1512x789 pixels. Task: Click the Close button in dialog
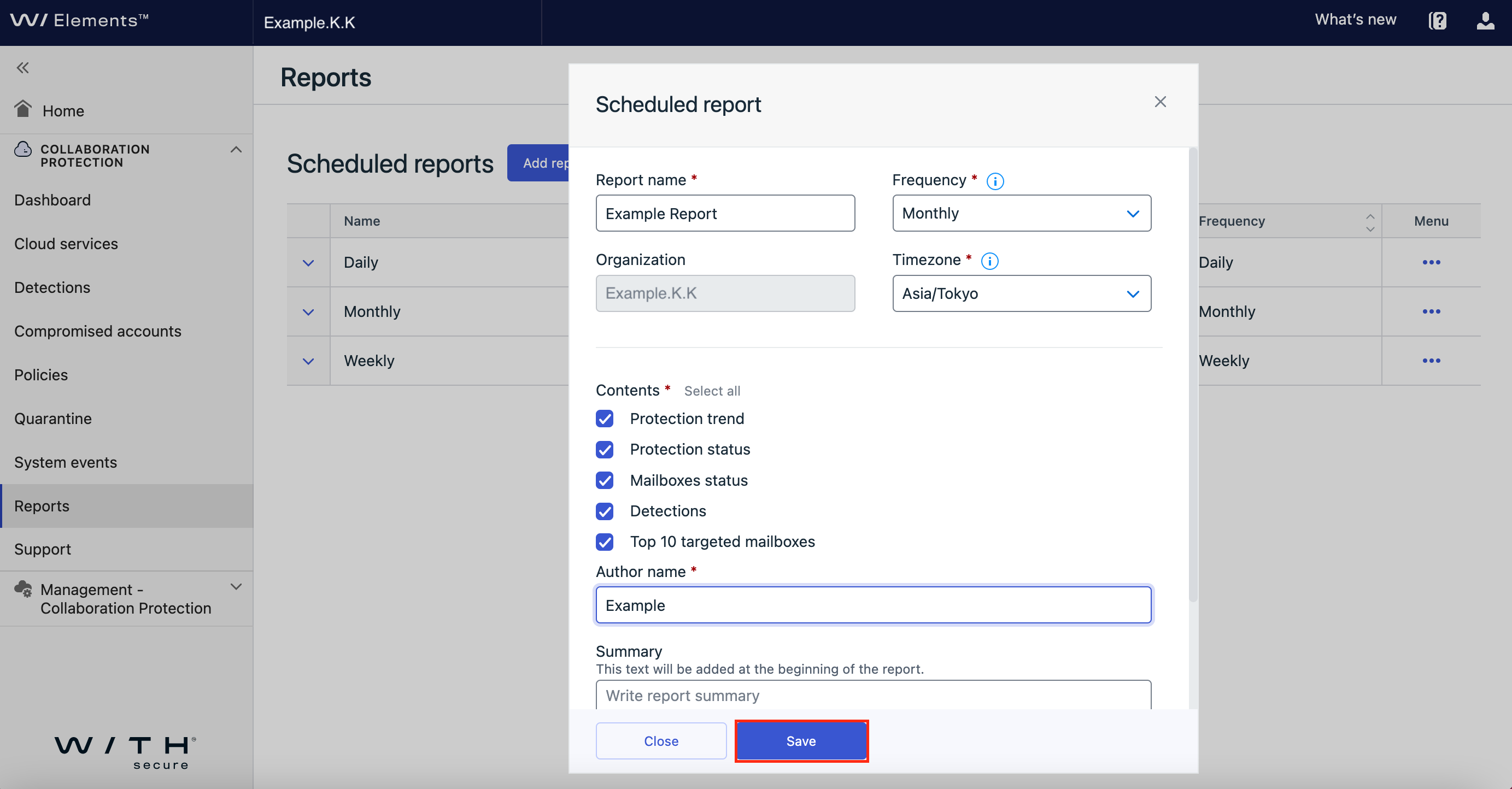coord(661,741)
